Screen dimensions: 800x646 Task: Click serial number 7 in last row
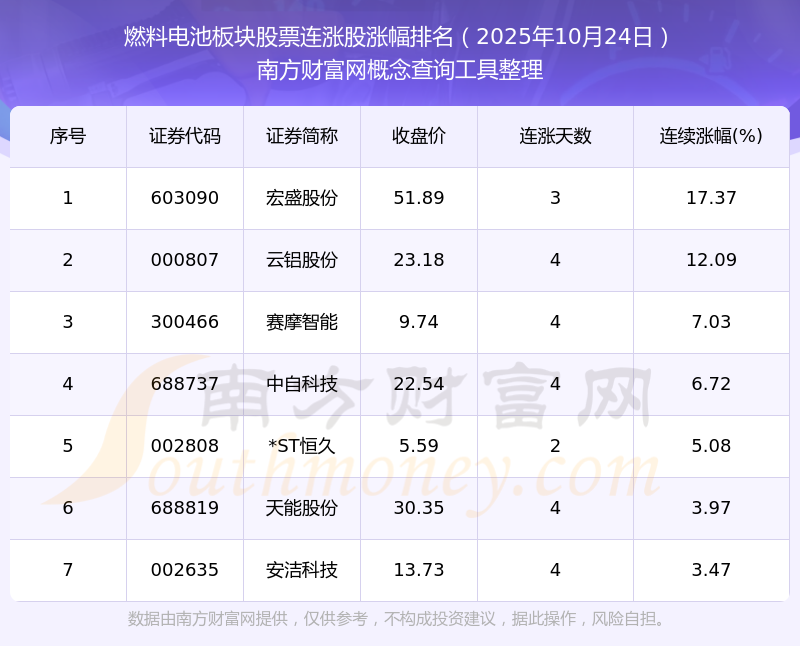[x=68, y=570]
